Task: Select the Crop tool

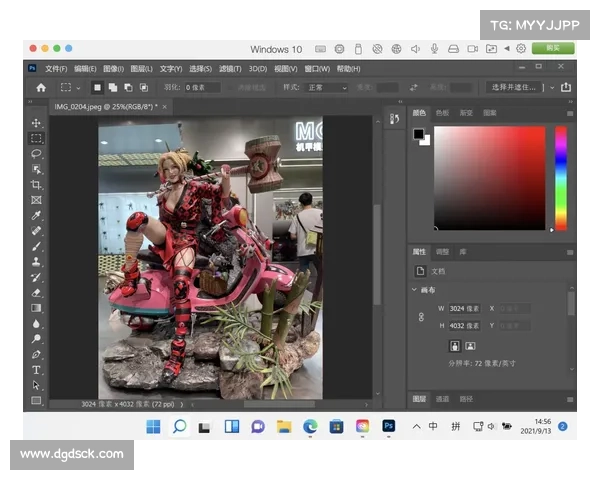Action: (36, 185)
